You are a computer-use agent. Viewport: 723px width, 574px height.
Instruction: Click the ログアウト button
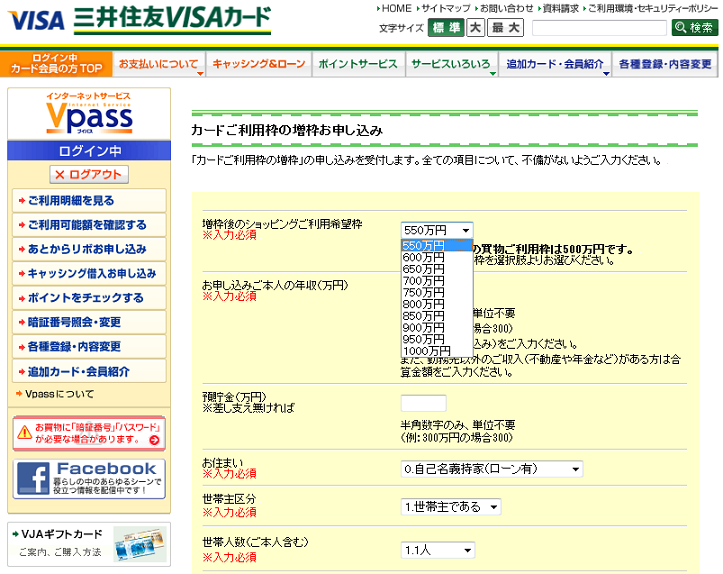89,174
